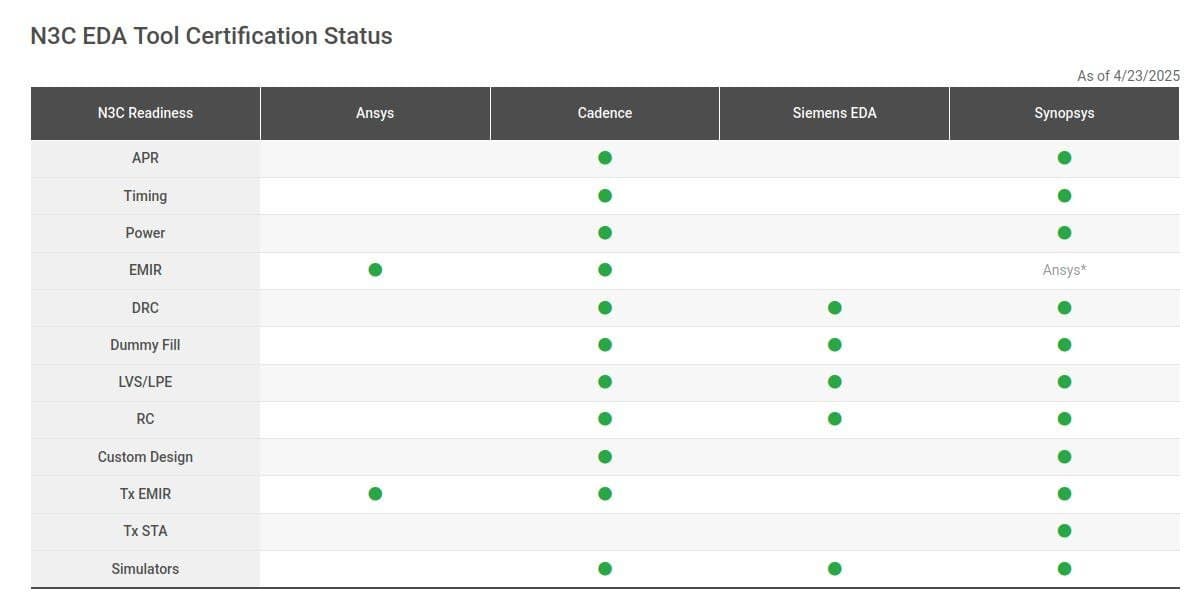Click the Synopsys Timing green dot
The width and height of the screenshot is (1198, 600).
1064,196
